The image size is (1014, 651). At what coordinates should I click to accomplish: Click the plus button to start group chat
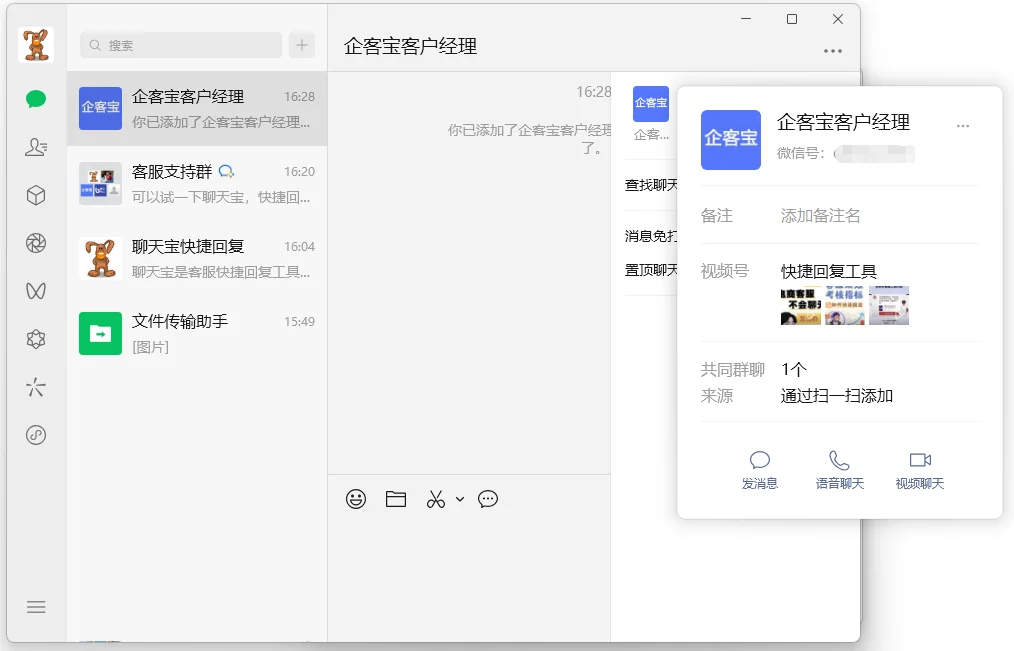tap(301, 45)
